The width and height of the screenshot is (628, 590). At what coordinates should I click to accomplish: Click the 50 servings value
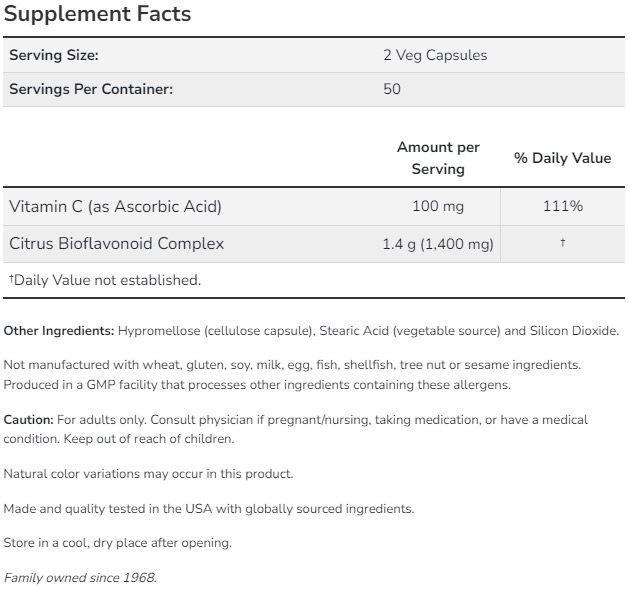pyautogui.click(x=392, y=89)
